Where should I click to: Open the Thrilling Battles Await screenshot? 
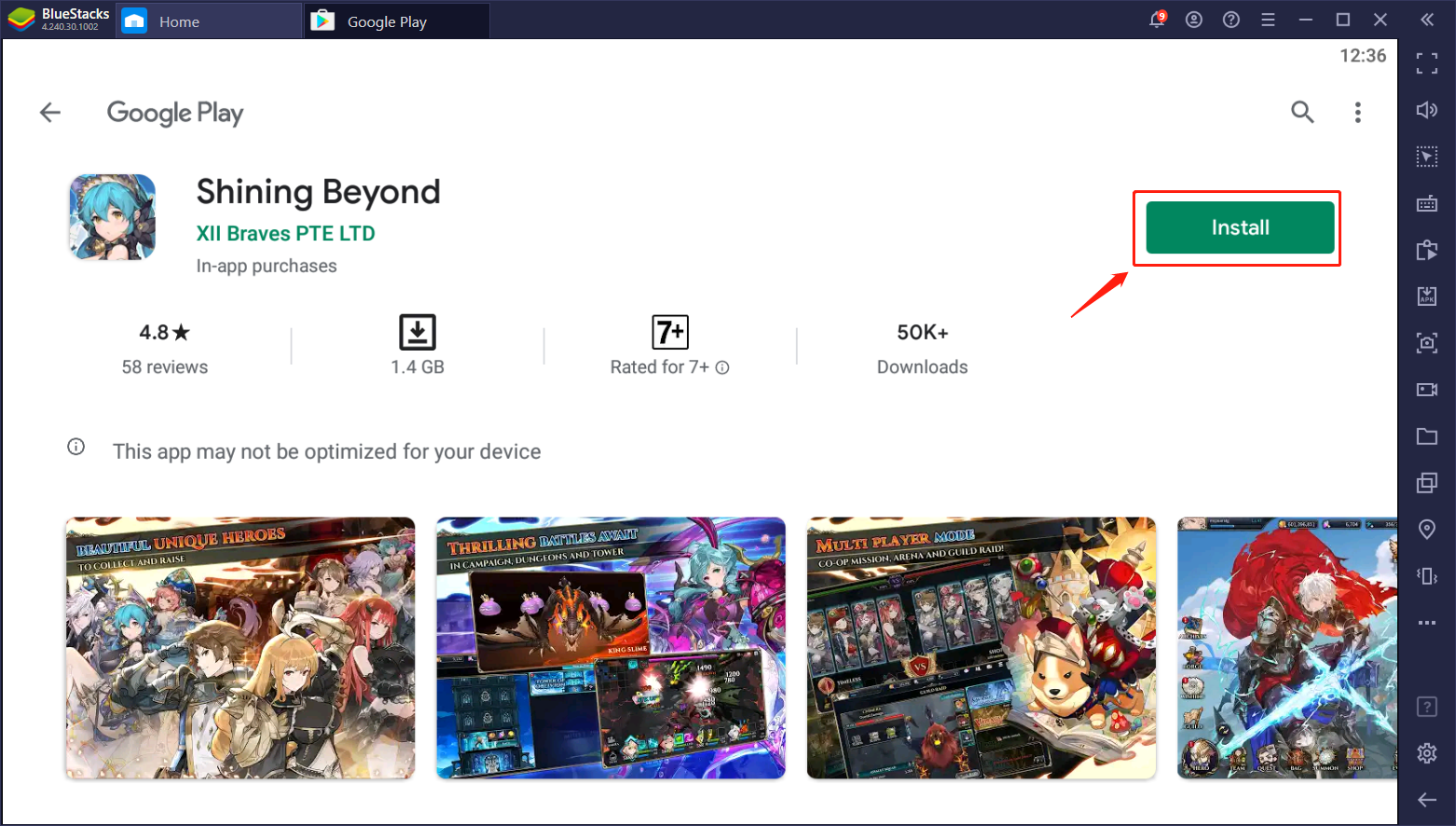611,648
